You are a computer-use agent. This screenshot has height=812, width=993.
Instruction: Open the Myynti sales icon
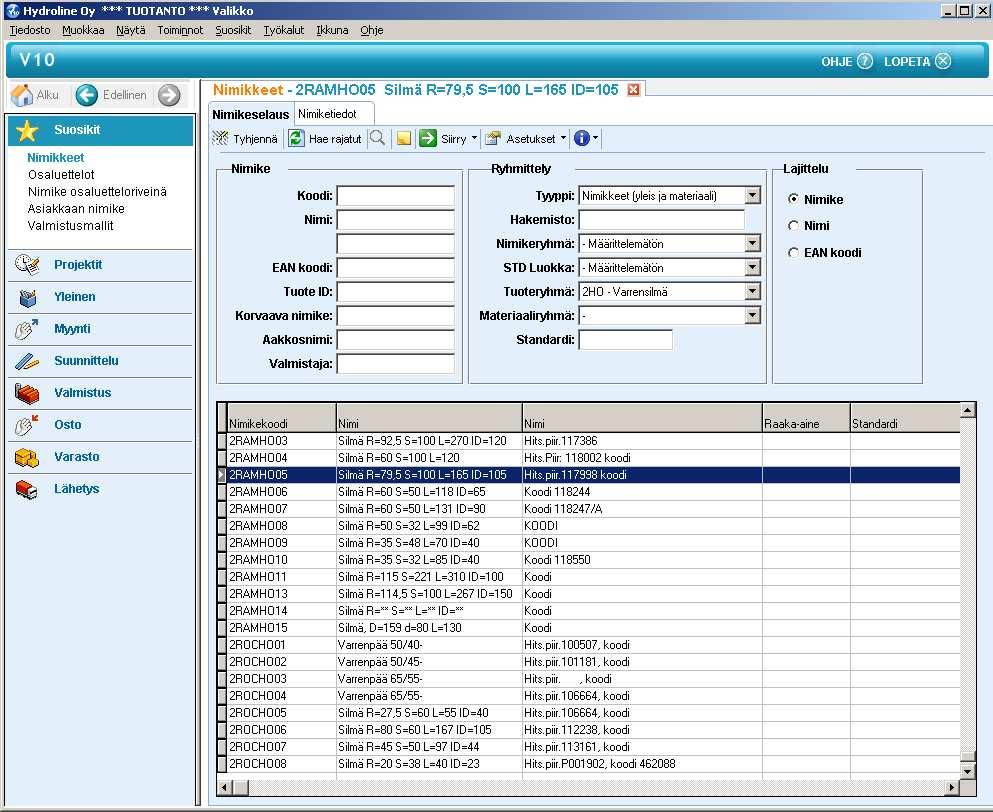26,329
